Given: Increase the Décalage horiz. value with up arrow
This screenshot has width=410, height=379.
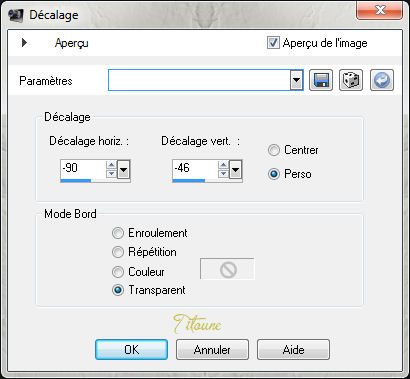Looking at the screenshot, I should (x=112, y=165).
